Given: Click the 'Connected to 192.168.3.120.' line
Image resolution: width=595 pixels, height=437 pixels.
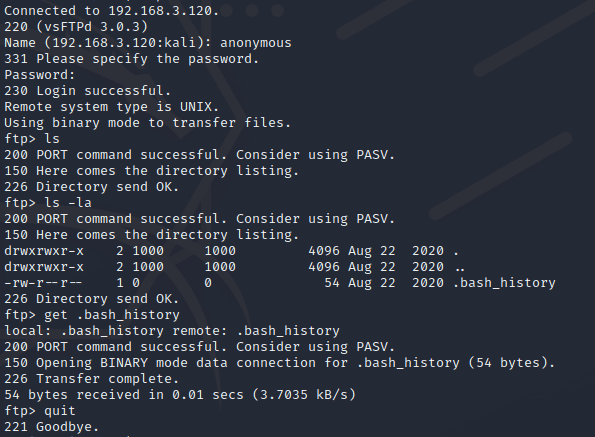Looking at the screenshot, I should click(x=112, y=11).
